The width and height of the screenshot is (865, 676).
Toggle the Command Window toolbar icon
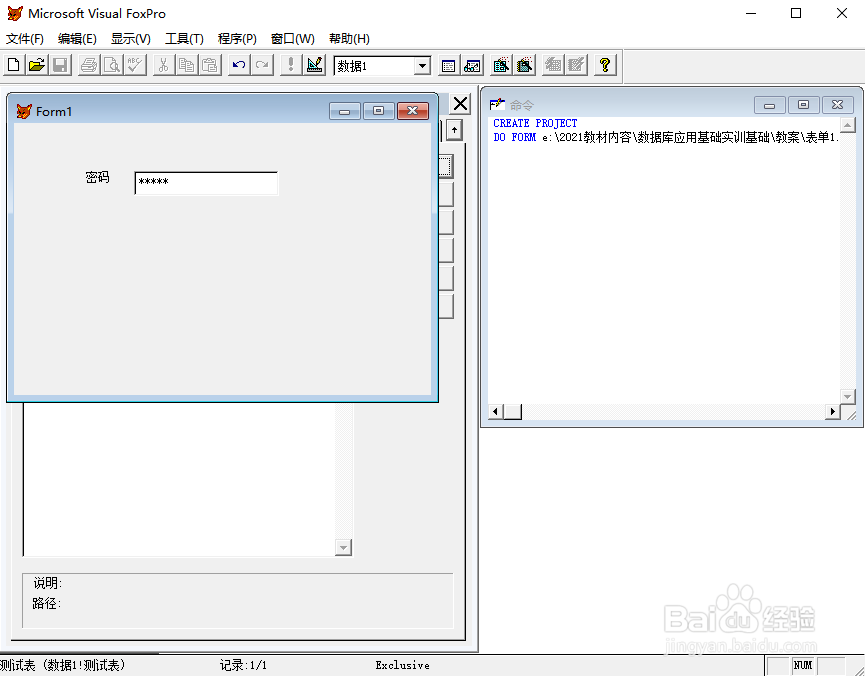pyautogui.click(x=448, y=65)
